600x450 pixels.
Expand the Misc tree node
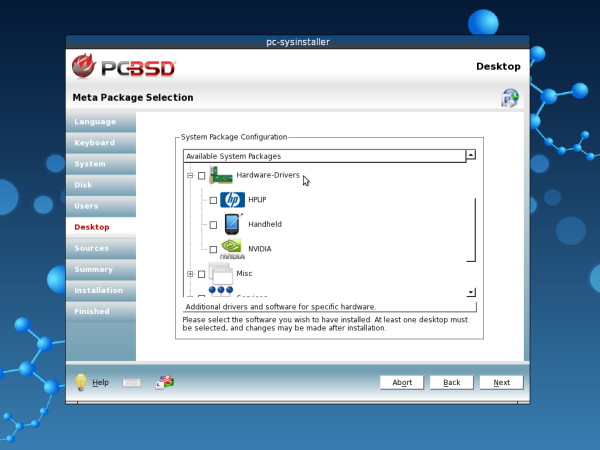[x=189, y=274]
